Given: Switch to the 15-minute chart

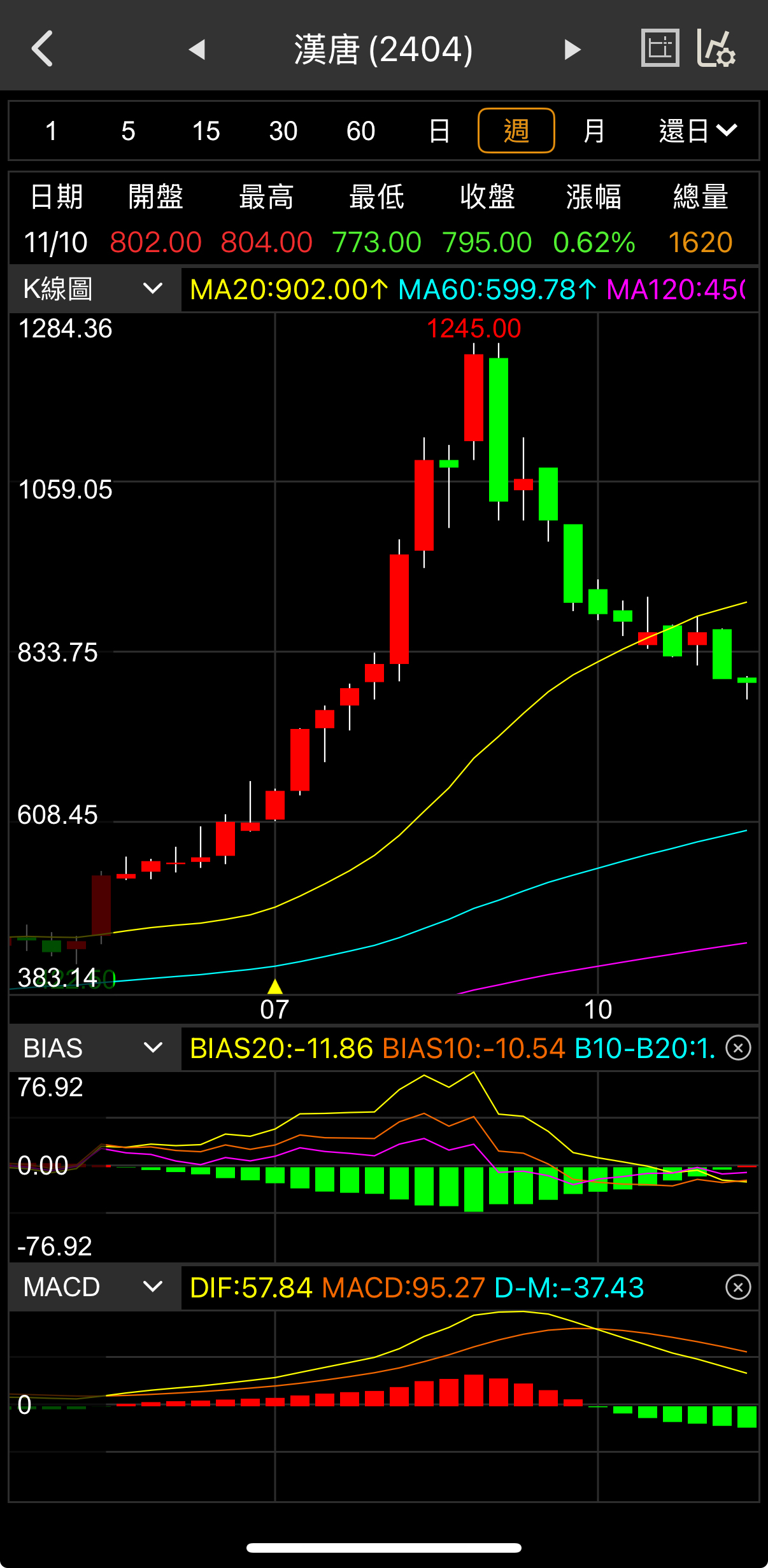Looking at the screenshot, I should click(x=206, y=131).
